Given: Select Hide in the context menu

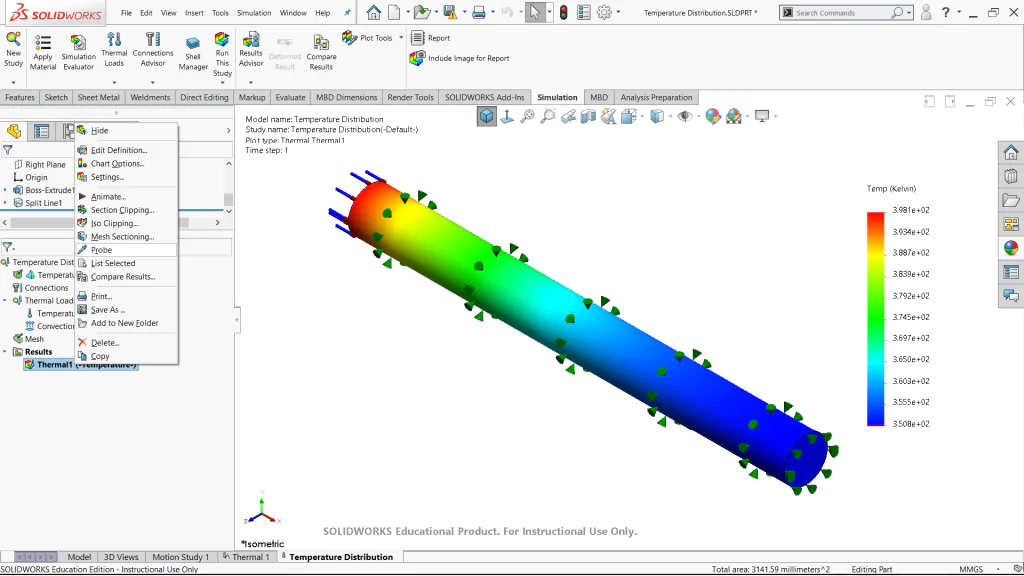Looking at the screenshot, I should point(126,131).
